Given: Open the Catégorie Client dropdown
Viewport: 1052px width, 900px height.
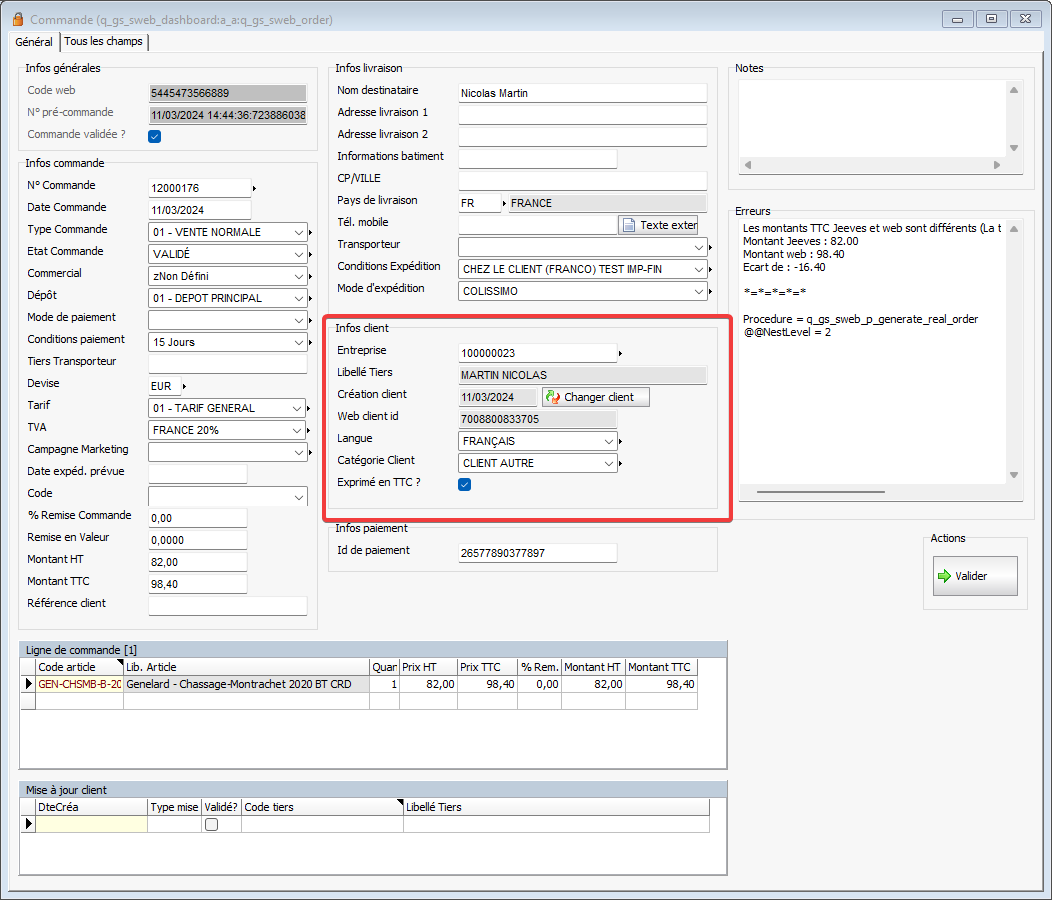Looking at the screenshot, I should coord(609,463).
